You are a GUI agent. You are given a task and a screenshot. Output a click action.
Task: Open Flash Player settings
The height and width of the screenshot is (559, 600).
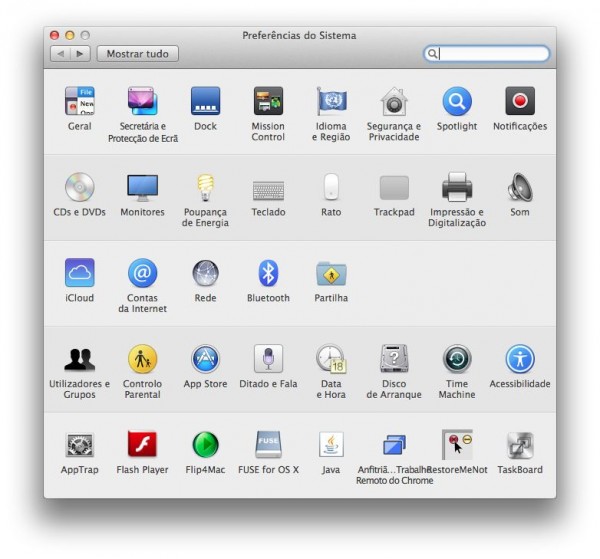[x=142, y=445]
